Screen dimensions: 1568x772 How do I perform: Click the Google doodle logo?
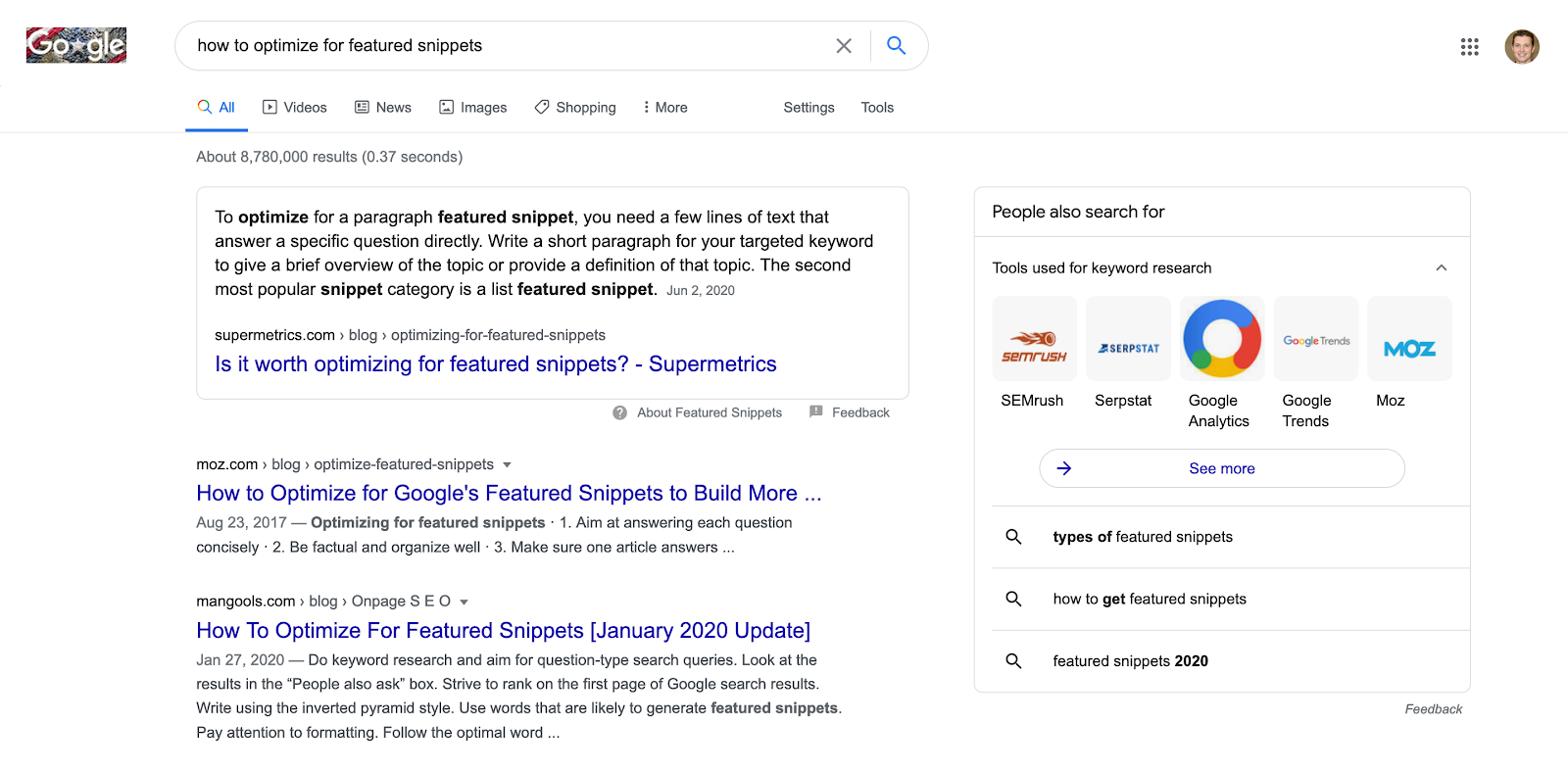click(x=76, y=45)
